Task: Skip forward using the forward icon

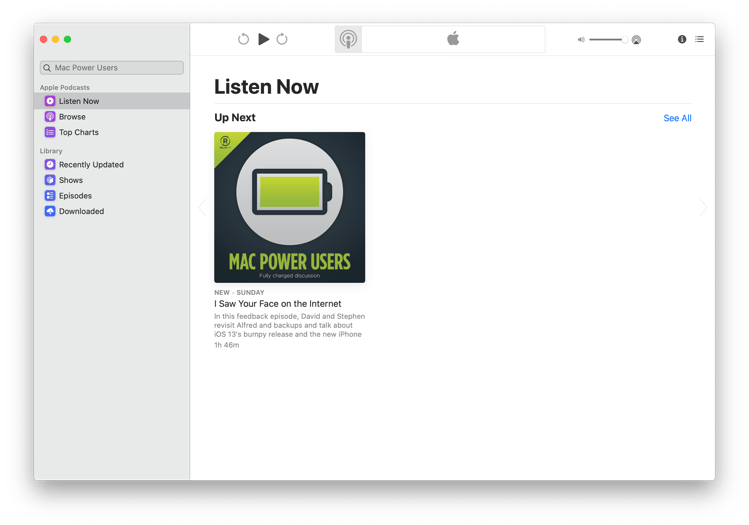Action: pos(282,39)
